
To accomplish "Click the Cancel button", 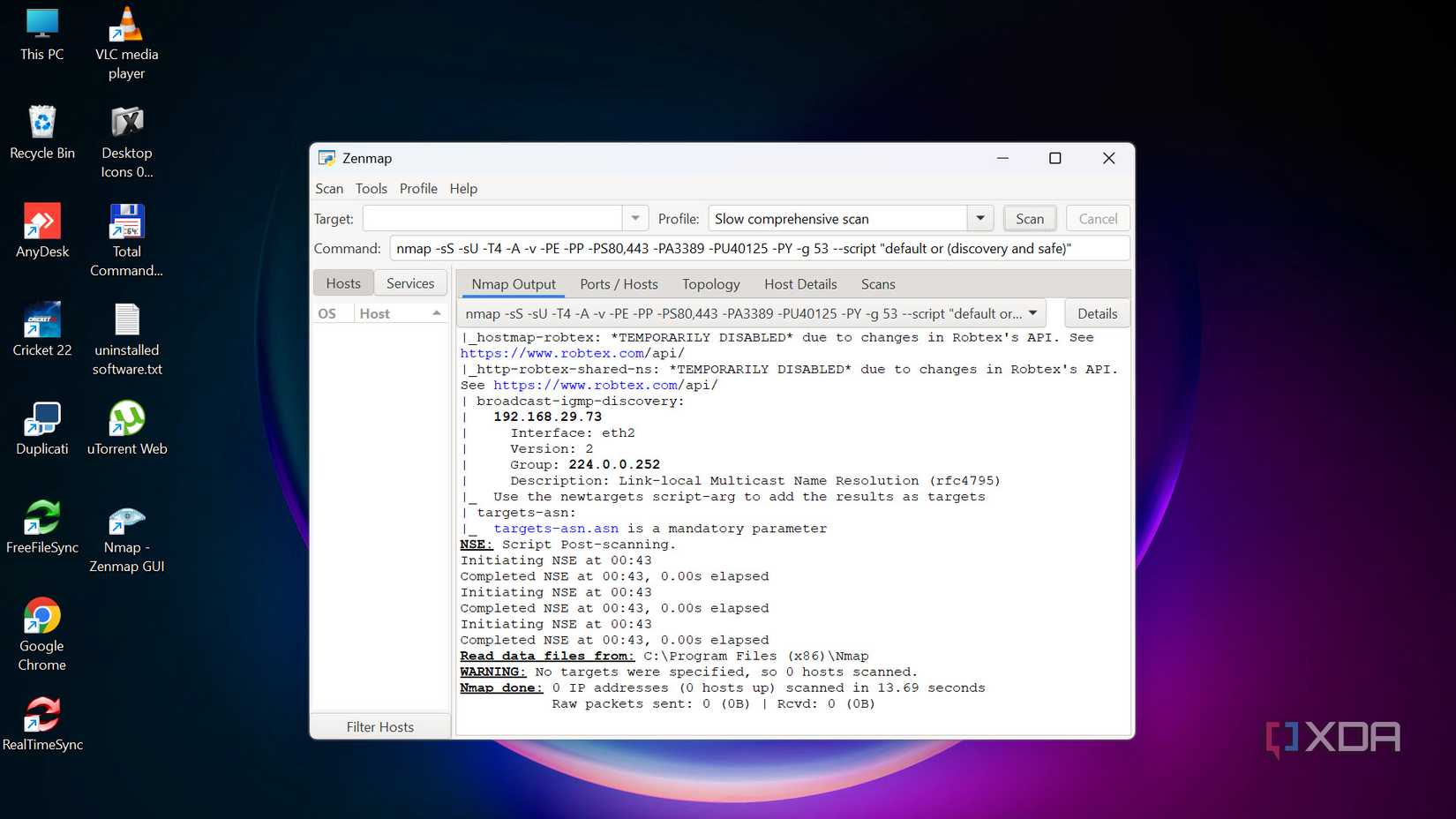I will tap(1098, 219).
